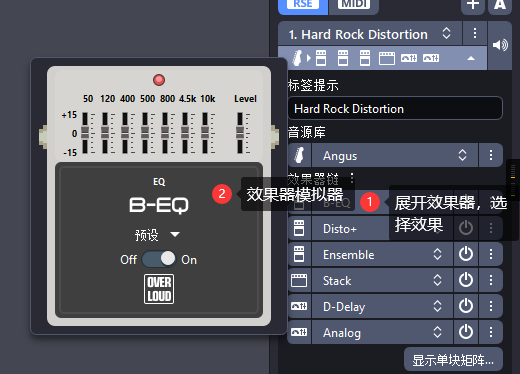Click the amp icon of the Stack row
This screenshot has height=374, width=520.
299,280
